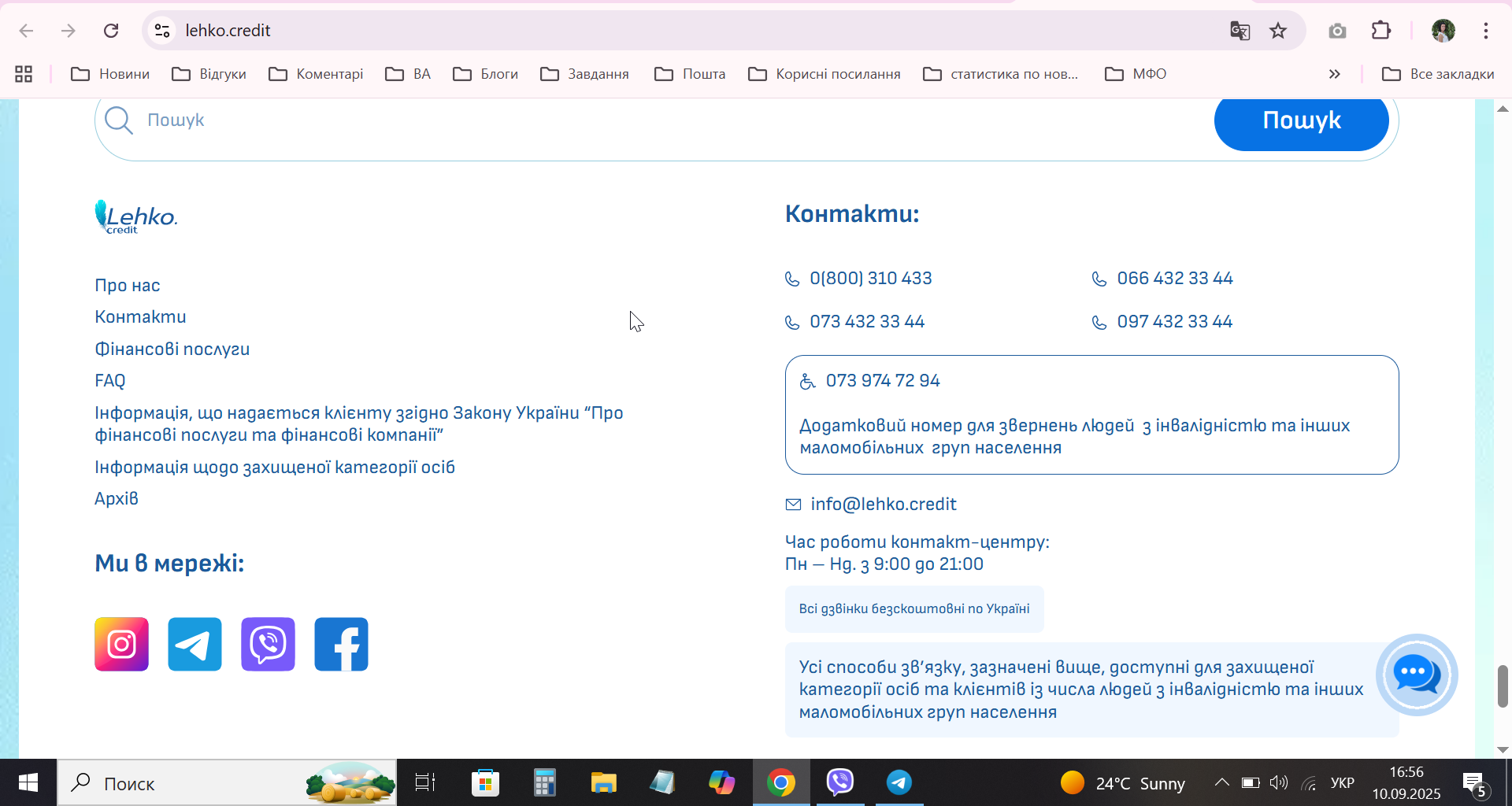This screenshot has height=806, width=1512.
Task: Call the 0(800) 310 433 number
Action: (870, 278)
